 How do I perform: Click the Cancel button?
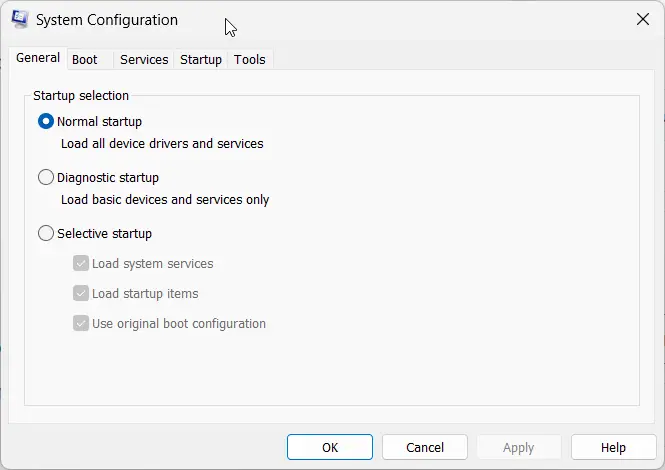(x=425, y=447)
